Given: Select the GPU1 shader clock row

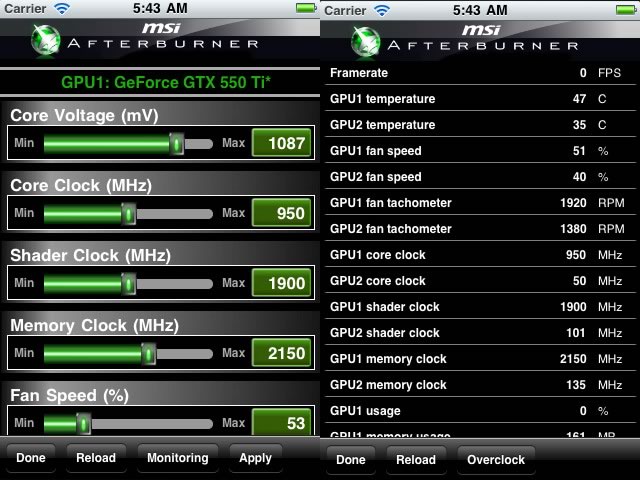Looking at the screenshot, I should (x=480, y=307).
